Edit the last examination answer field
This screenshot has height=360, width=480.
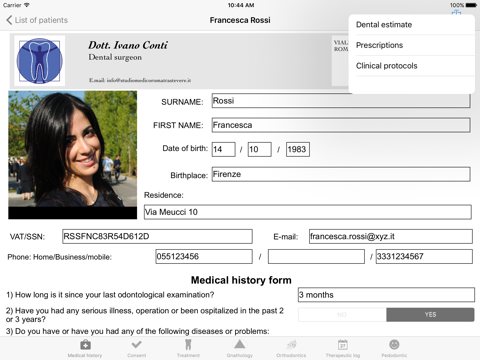(x=386, y=295)
